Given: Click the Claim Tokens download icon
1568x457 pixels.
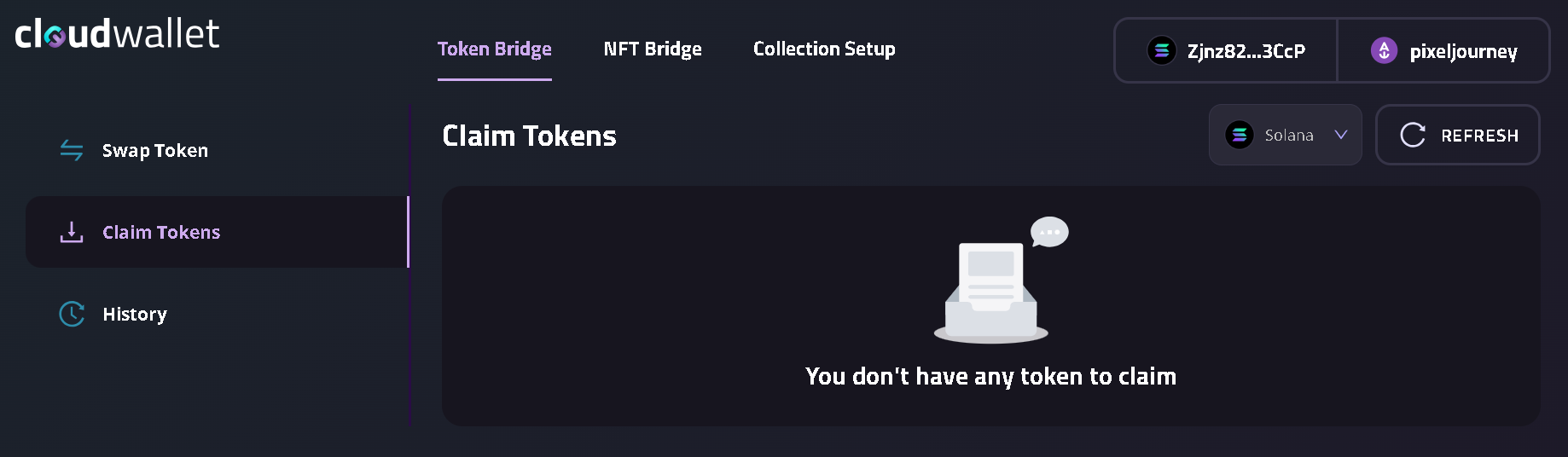Looking at the screenshot, I should click(x=72, y=232).
